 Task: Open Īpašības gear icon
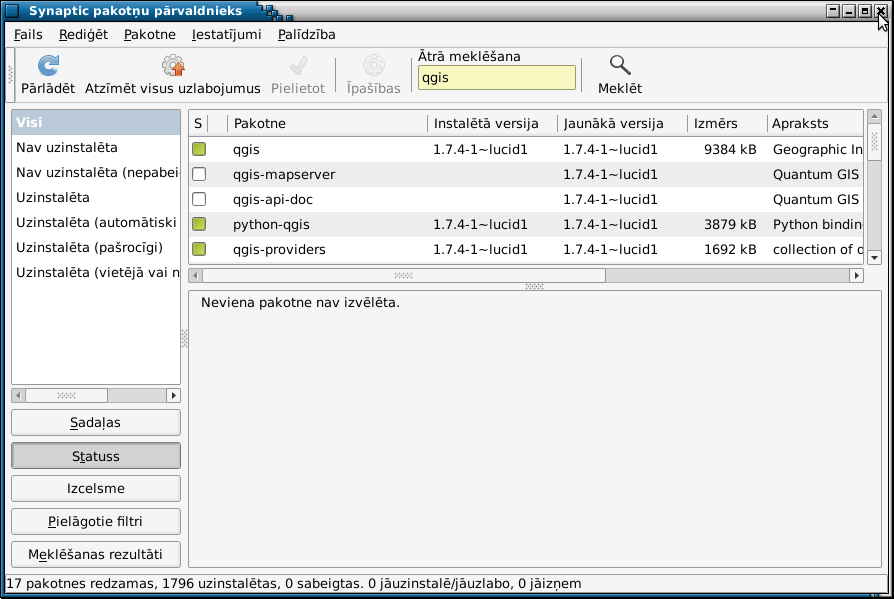(x=373, y=66)
